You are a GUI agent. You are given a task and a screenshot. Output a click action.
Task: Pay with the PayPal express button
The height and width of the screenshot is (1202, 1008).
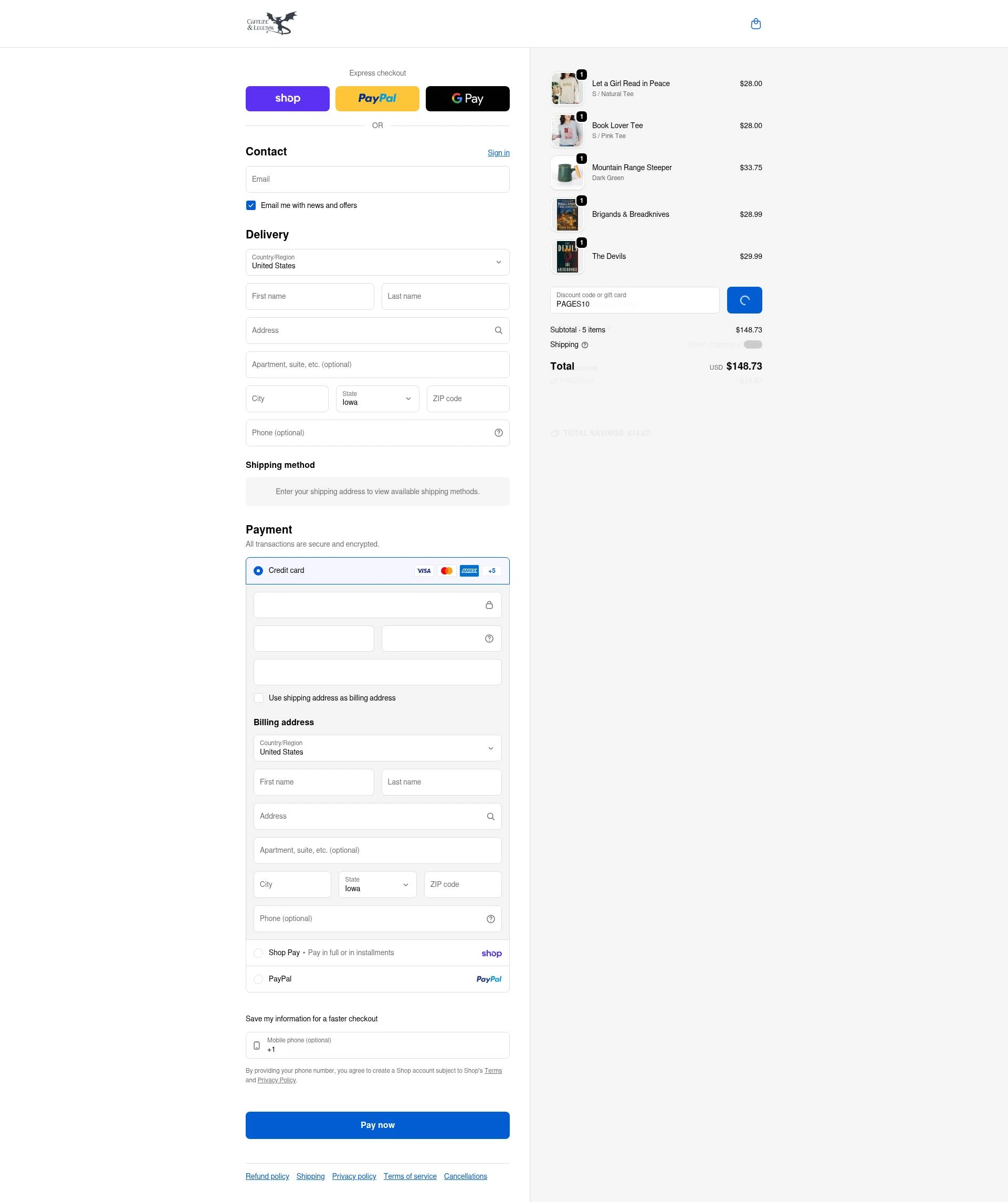click(376, 98)
